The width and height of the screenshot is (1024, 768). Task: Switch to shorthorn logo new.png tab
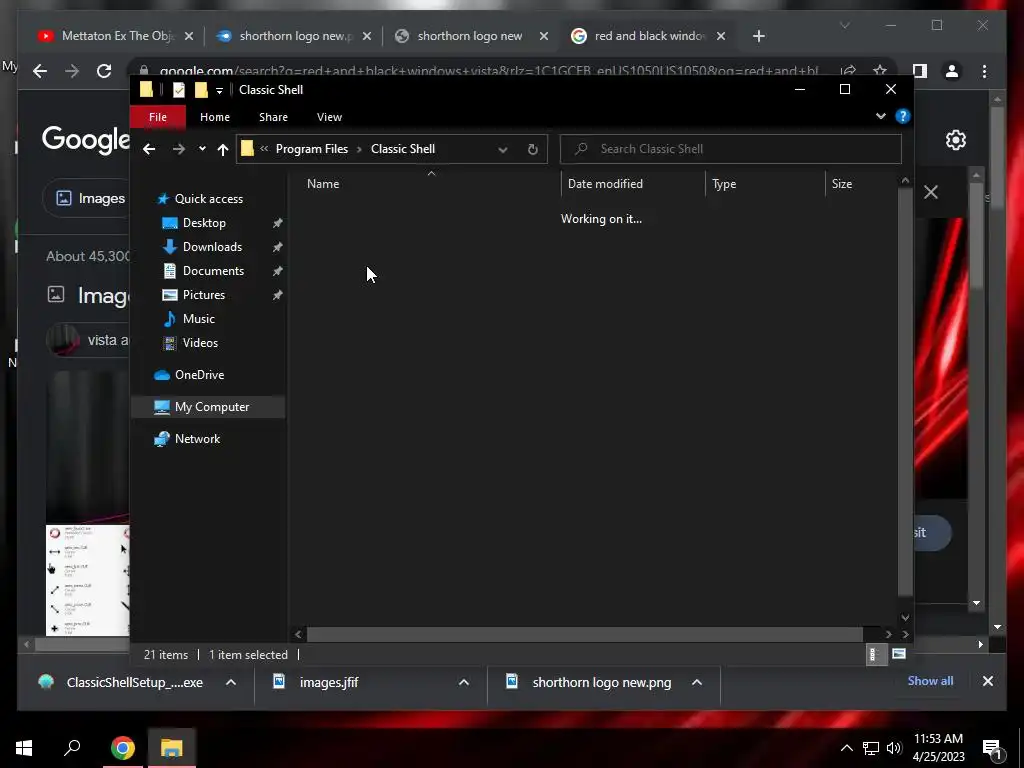pos(294,36)
